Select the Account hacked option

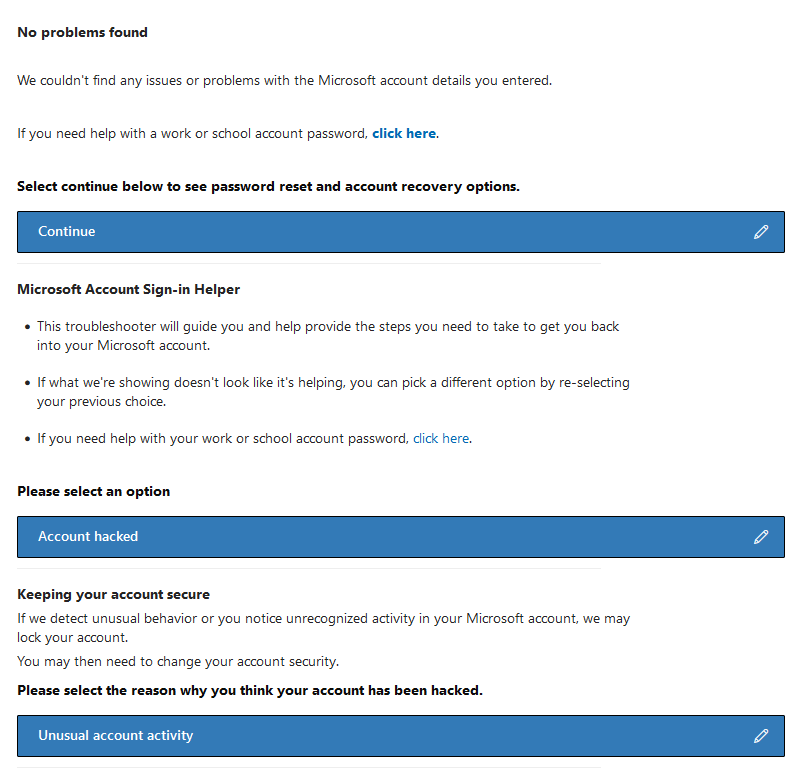tap(88, 537)
